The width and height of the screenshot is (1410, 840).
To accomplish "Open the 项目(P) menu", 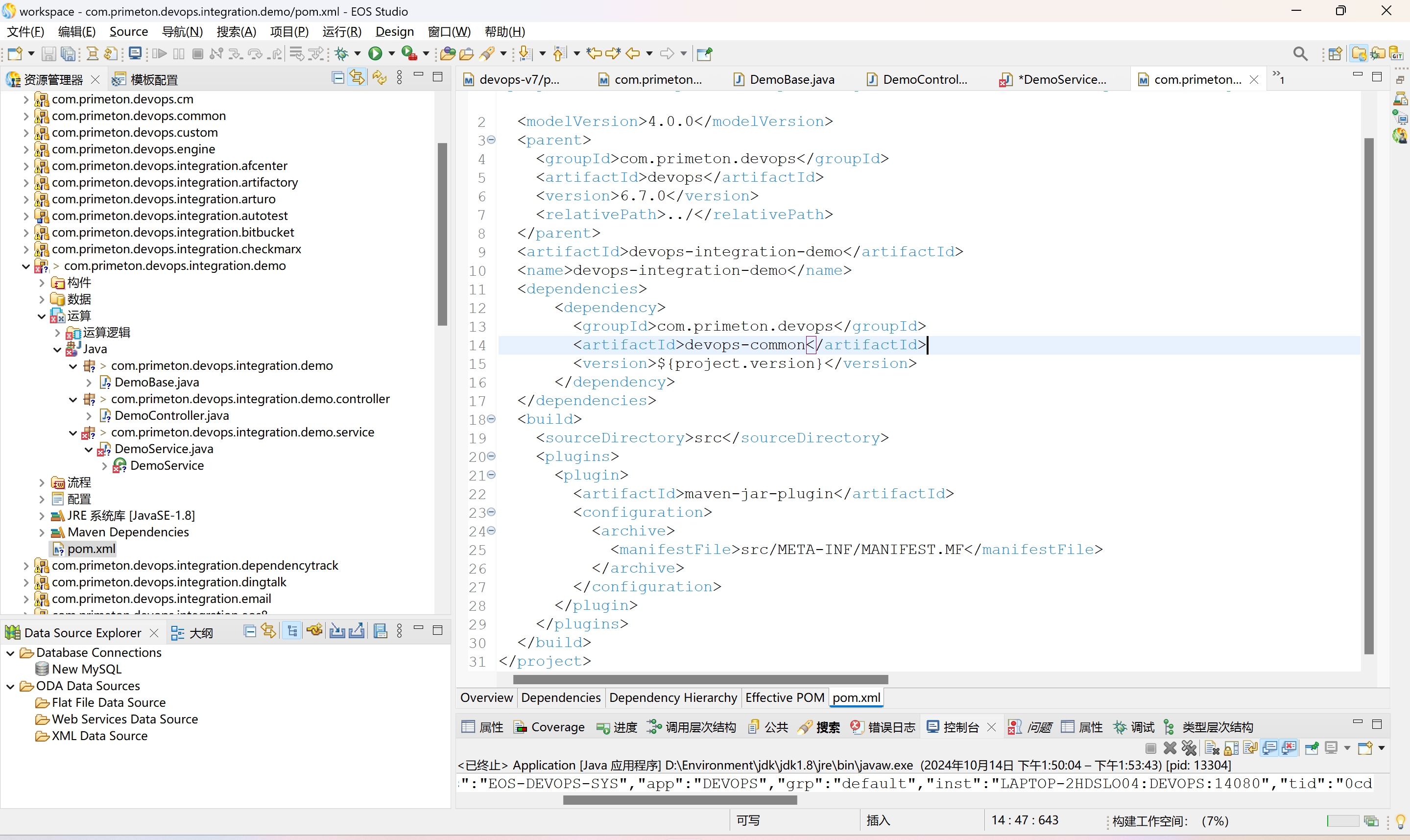I will click(x=289, y=32).
